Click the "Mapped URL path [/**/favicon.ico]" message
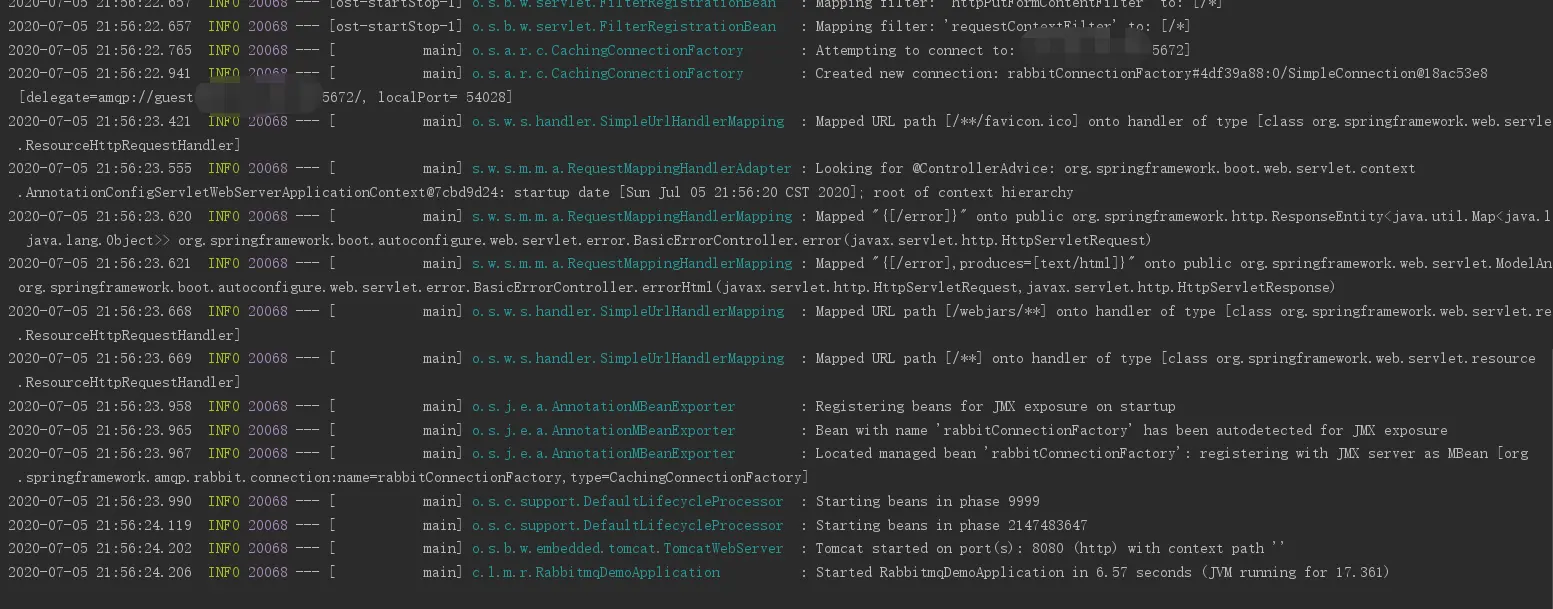 (1183, 121)
